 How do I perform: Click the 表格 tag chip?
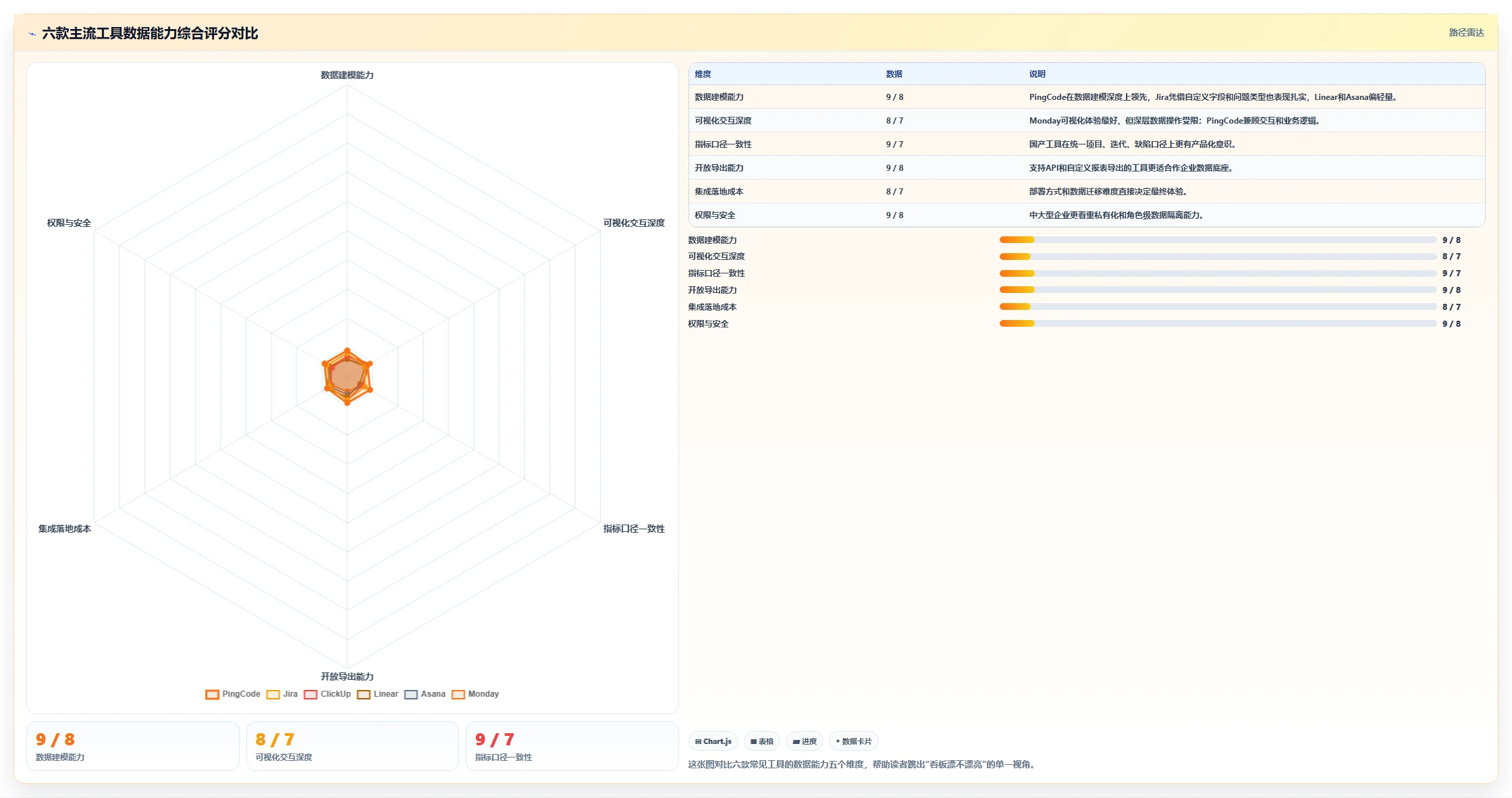click(x=762, y=741)
